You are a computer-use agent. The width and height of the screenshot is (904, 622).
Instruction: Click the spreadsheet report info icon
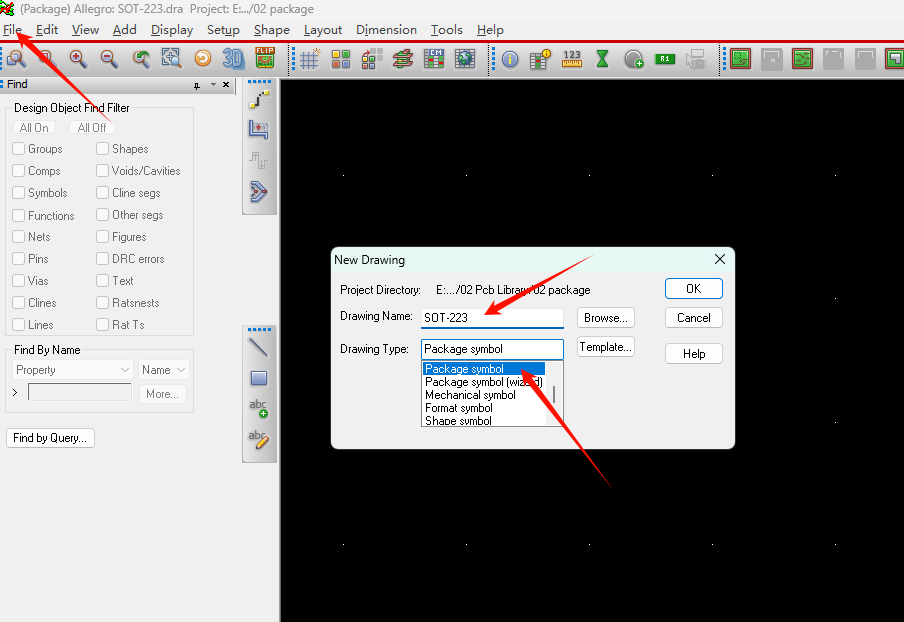540,59
